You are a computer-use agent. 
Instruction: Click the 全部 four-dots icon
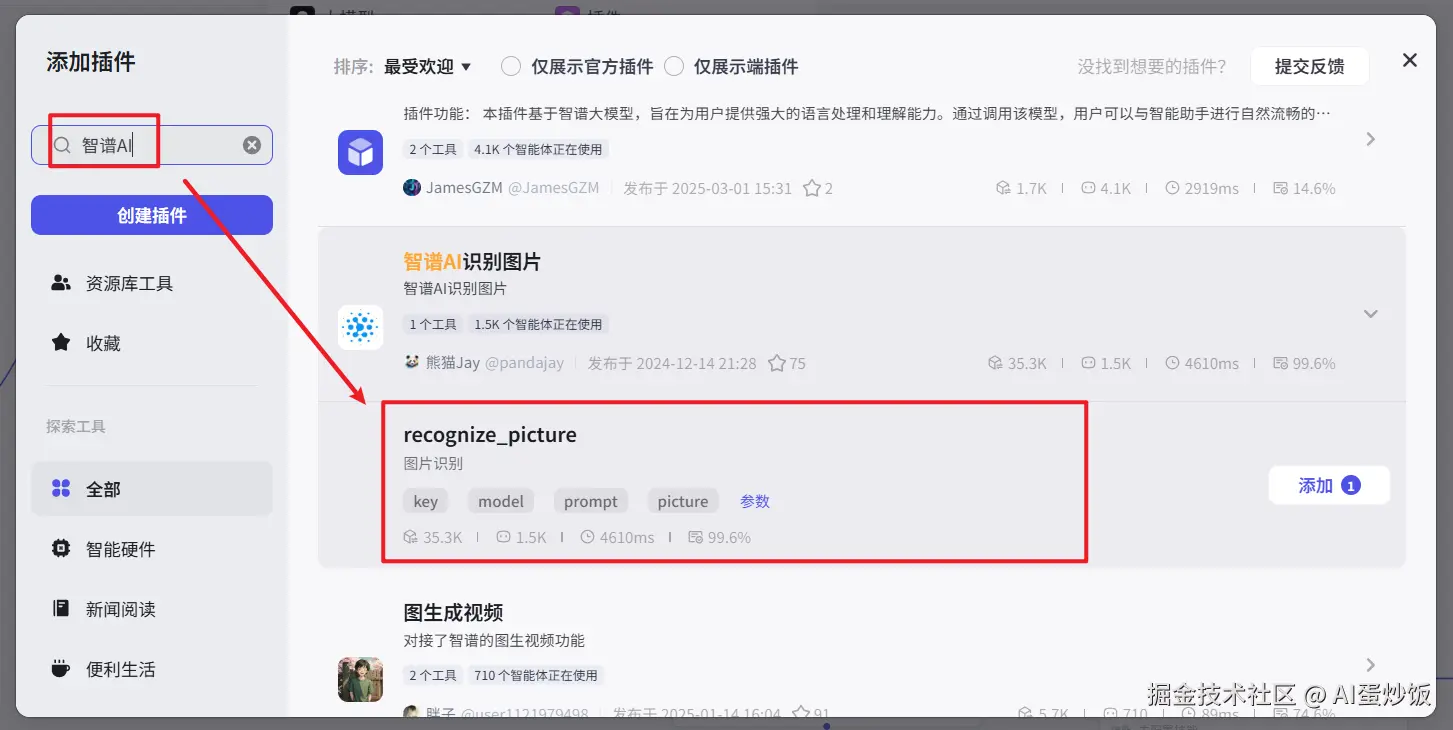[x=61, y=489]
